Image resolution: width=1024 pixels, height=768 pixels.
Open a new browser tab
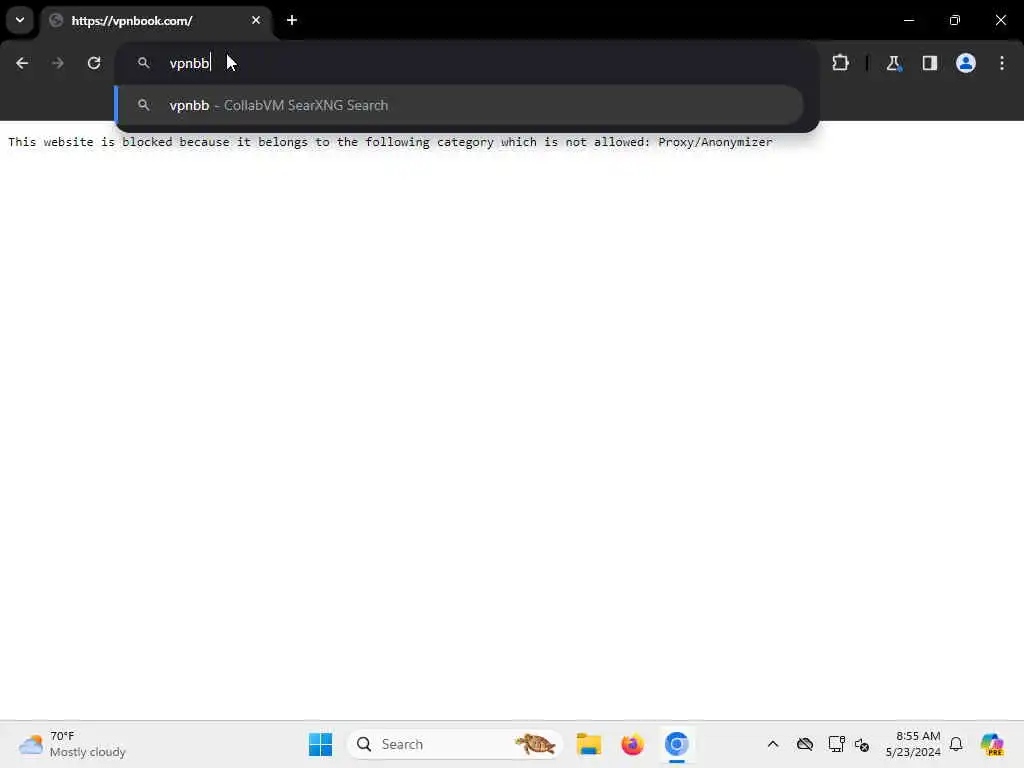292,20
